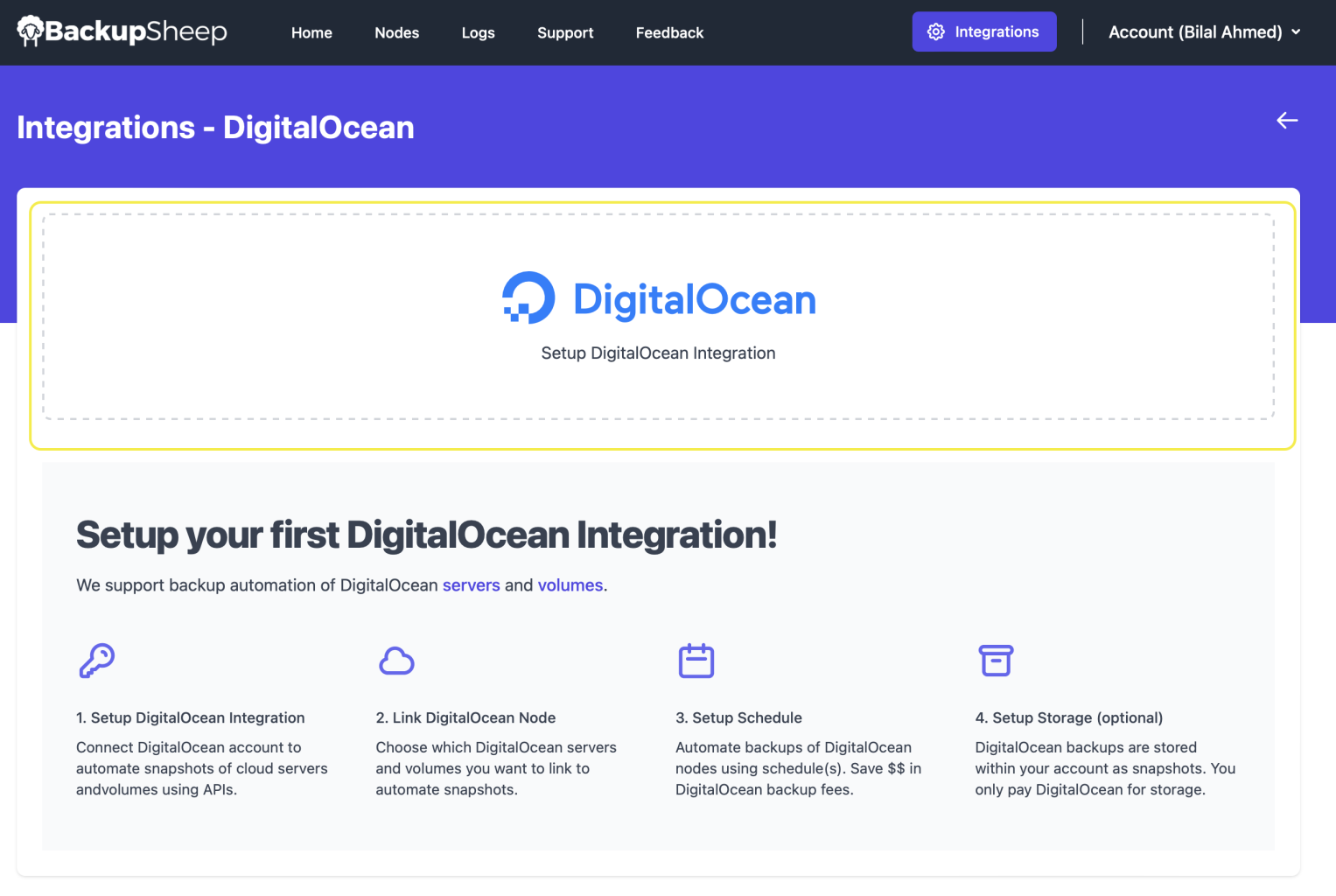
Task: Expand the Account (Bilal Ahmed) dropdown
Action: pos(1205,31)
